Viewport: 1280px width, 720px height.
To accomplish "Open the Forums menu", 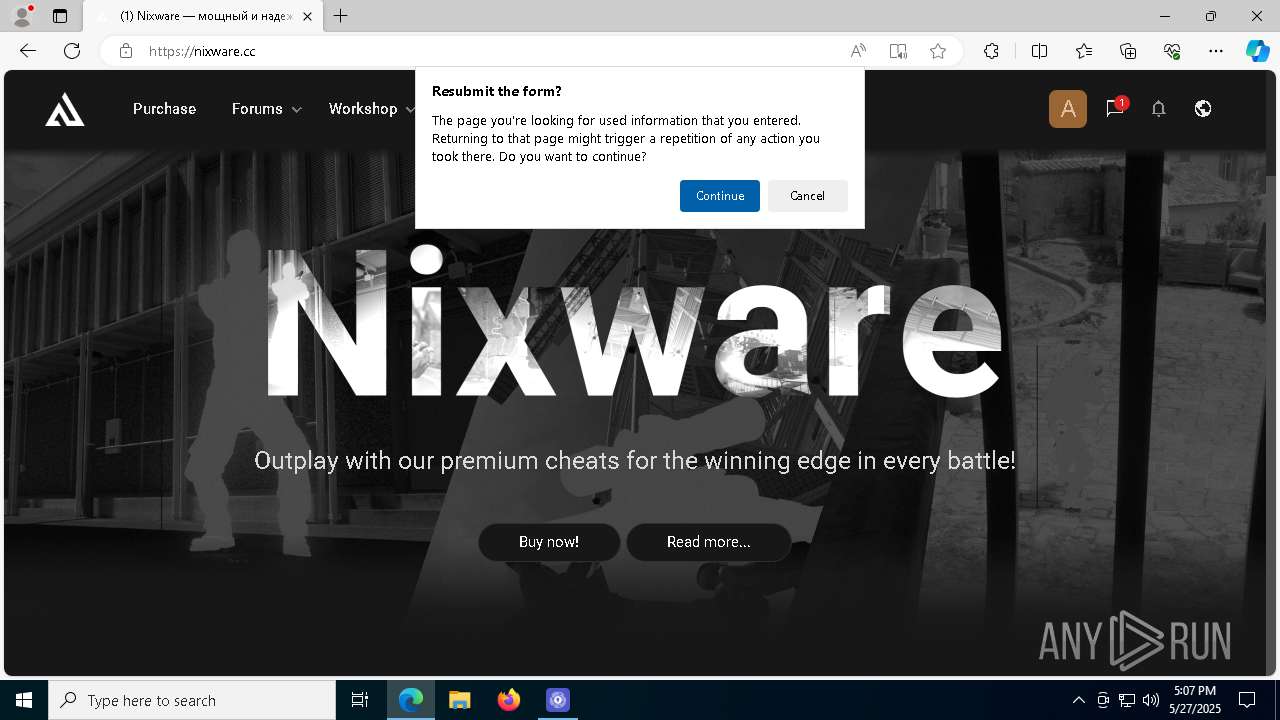I will [x=257, y=109].
